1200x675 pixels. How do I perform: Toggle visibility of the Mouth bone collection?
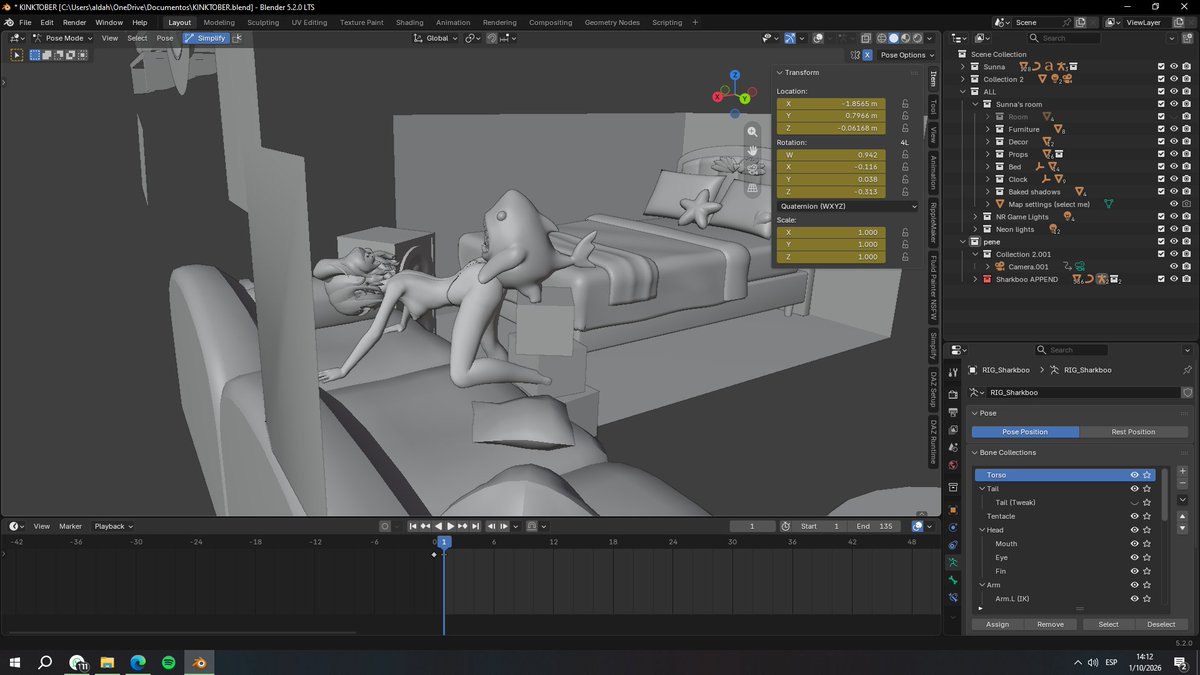[x=1134, y=544]
